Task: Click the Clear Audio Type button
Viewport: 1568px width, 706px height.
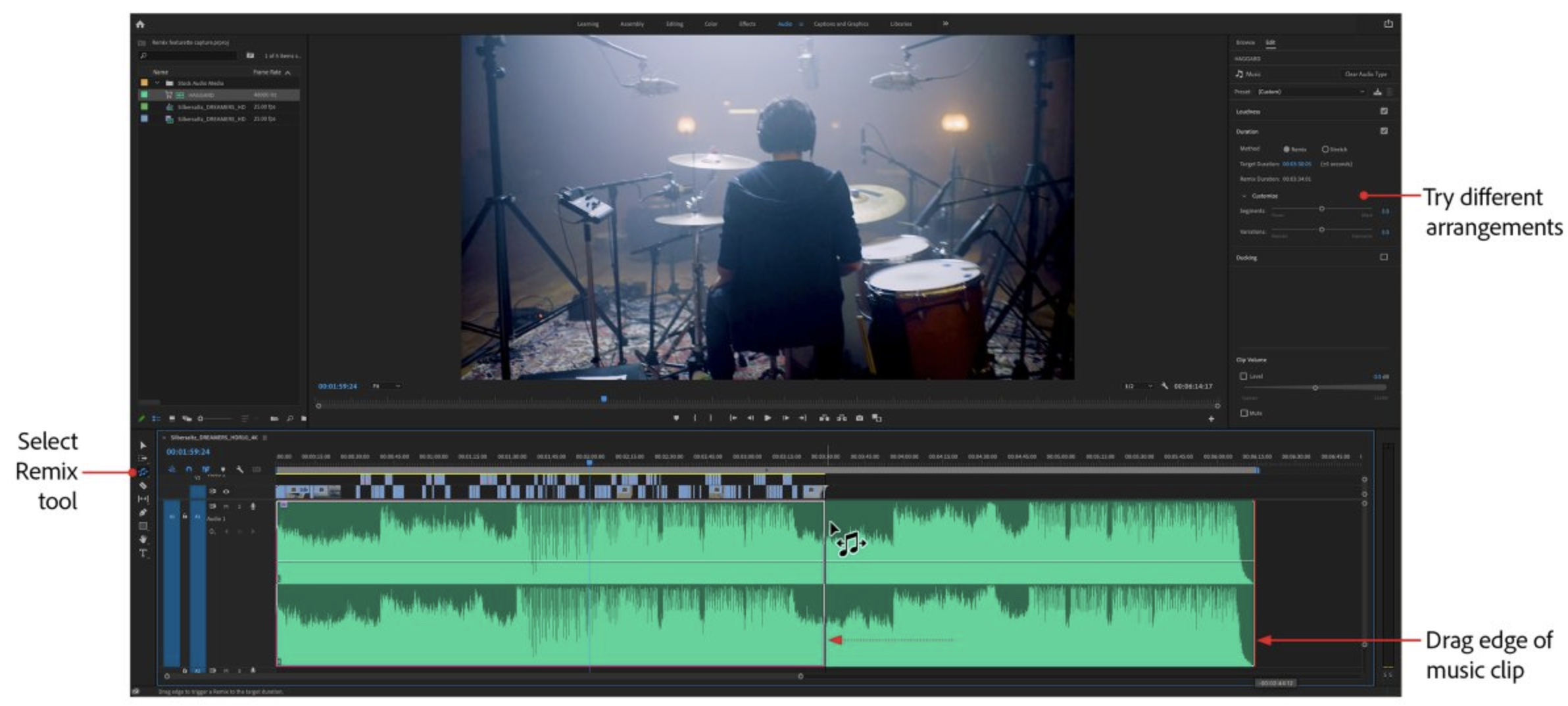Action: point(1365,74)
